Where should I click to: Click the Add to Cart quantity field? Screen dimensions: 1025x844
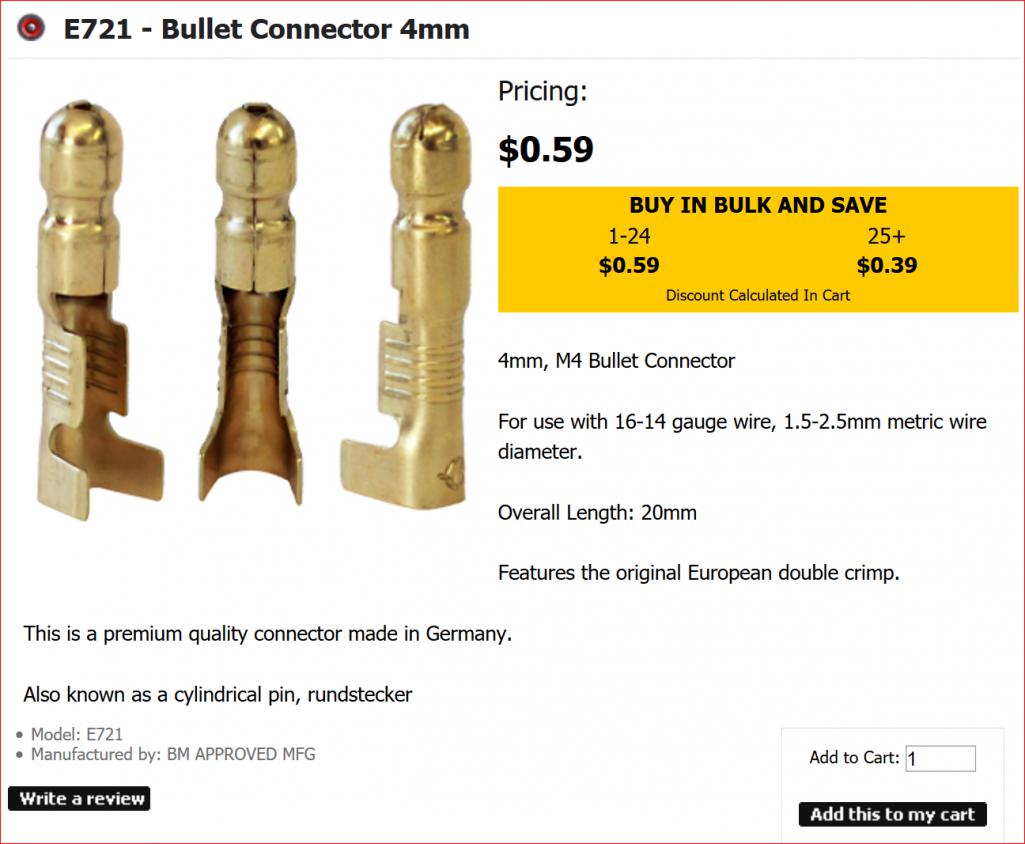(940, 758)
